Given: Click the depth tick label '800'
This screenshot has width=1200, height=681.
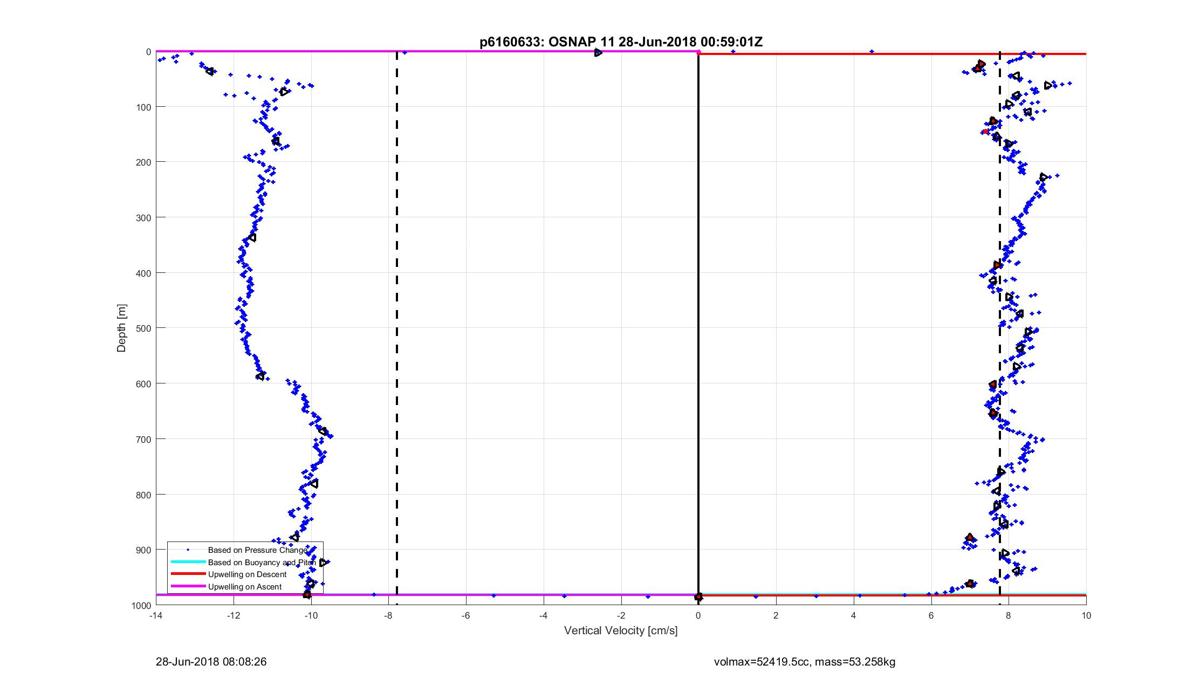Looking at the screenshot, I should [142, 495].
